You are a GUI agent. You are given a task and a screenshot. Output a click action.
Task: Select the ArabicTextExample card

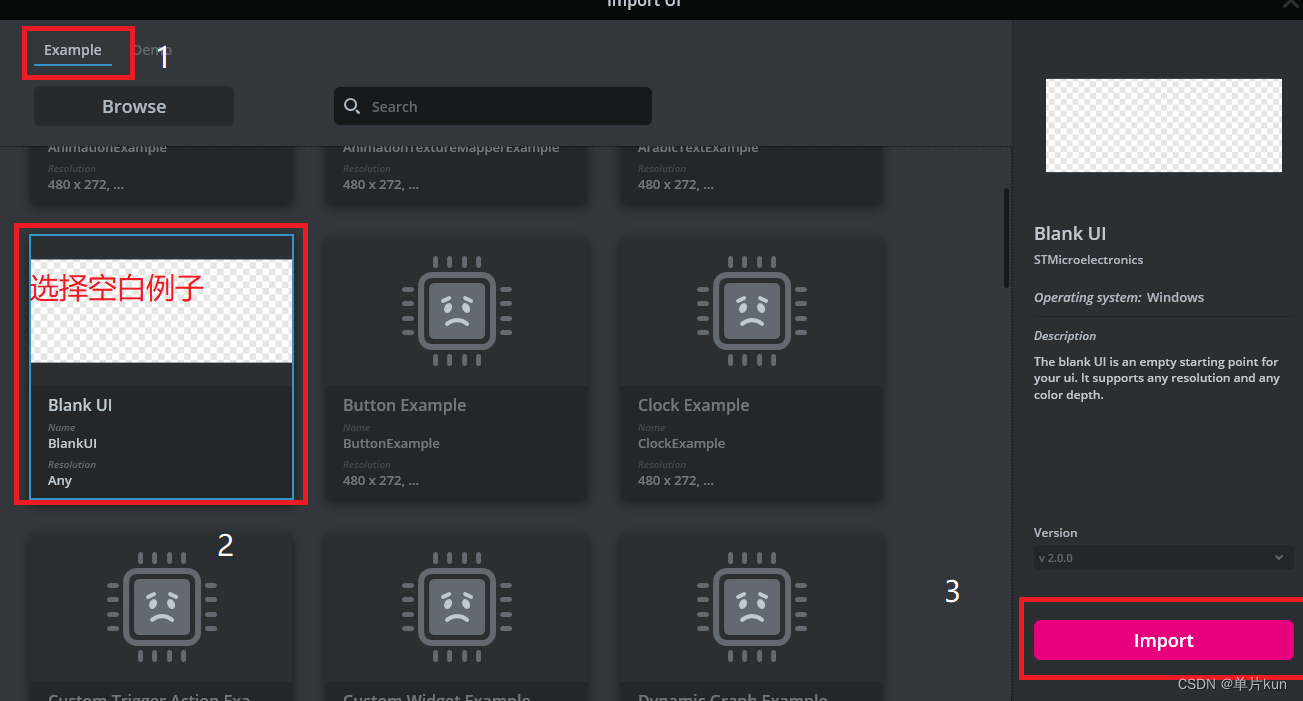click(751, 170)
